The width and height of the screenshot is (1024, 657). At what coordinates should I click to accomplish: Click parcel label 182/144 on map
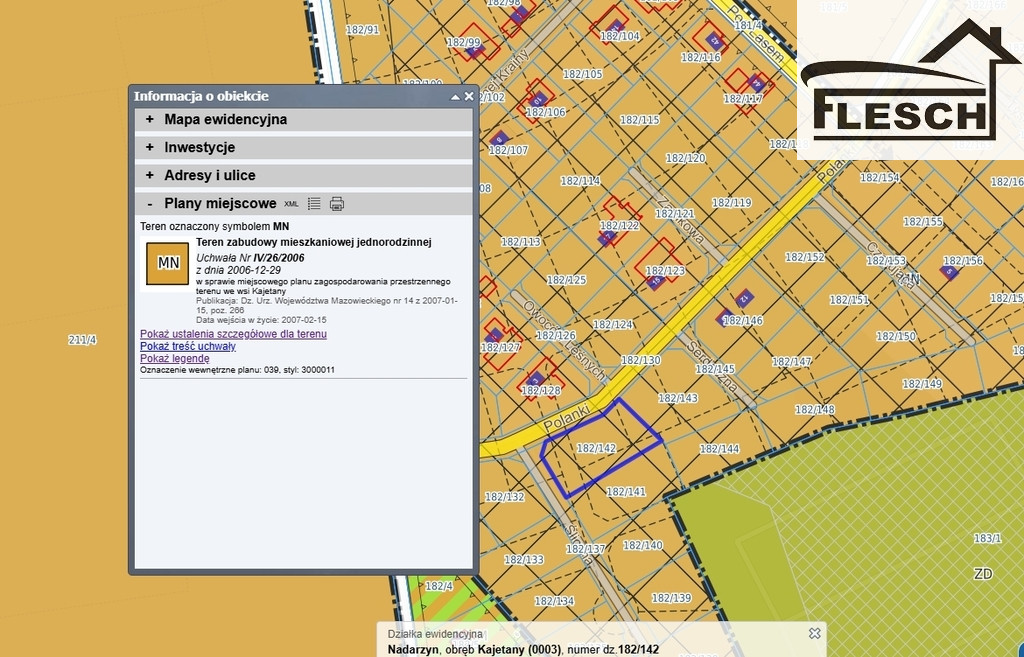[x=719, y=449]
